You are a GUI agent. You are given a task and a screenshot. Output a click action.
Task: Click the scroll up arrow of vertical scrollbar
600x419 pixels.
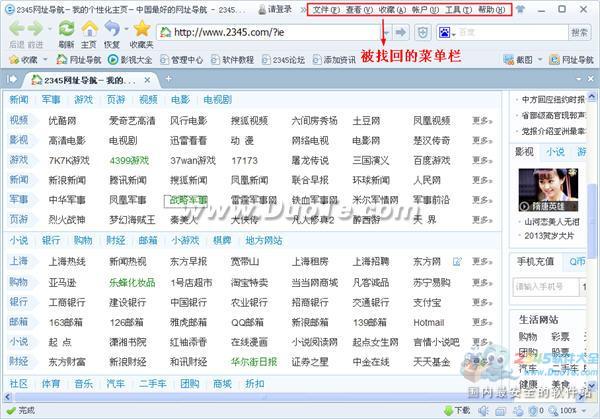pos(592,96)
